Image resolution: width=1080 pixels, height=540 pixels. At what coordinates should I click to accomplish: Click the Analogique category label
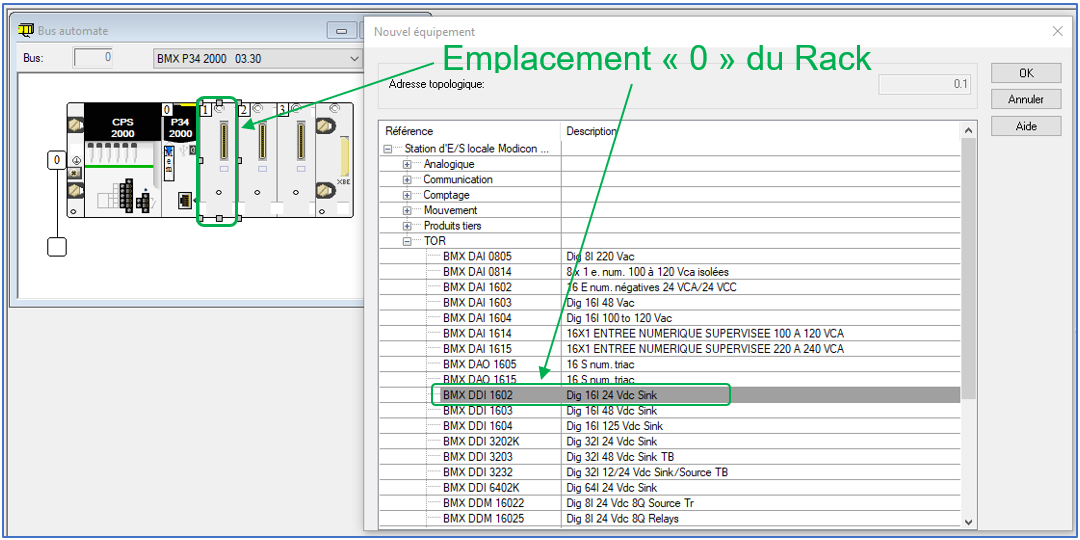pos(448,165)
